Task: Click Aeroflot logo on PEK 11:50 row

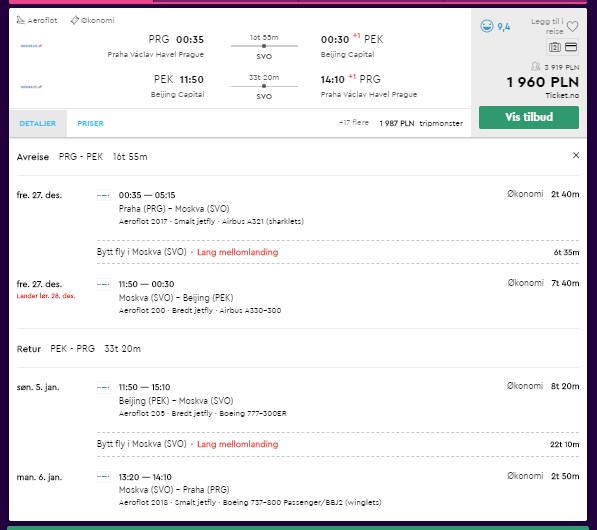Action: [31, 87]
